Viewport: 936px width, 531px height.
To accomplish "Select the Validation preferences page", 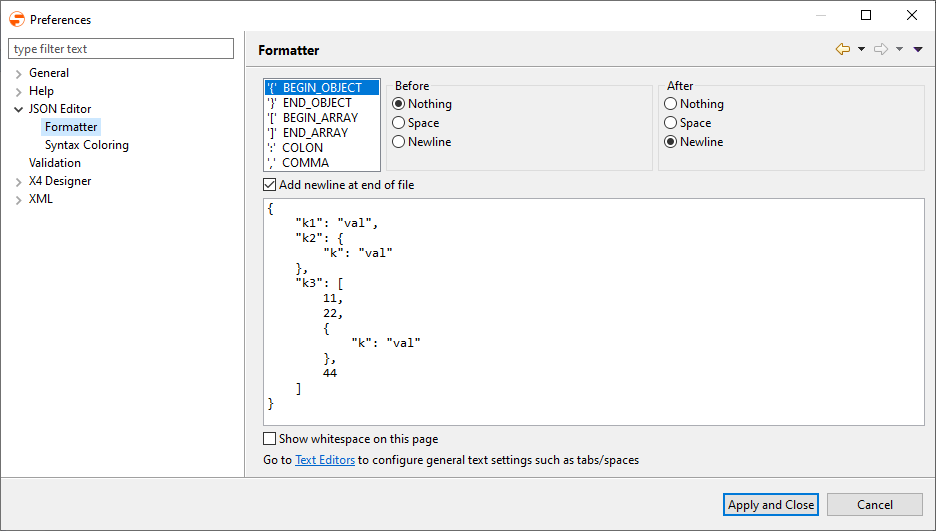I will (x=55, y=163).
